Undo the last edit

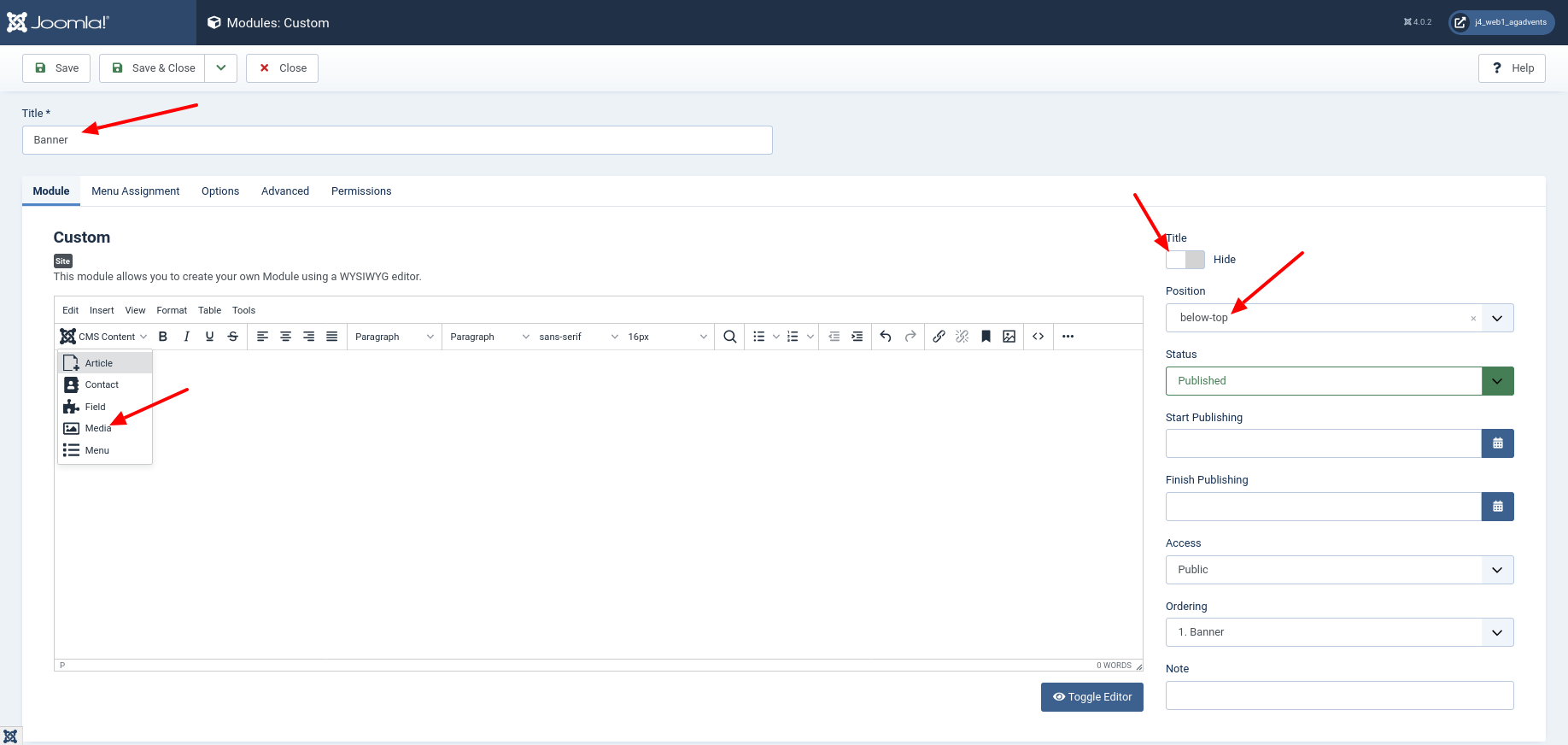886,337
